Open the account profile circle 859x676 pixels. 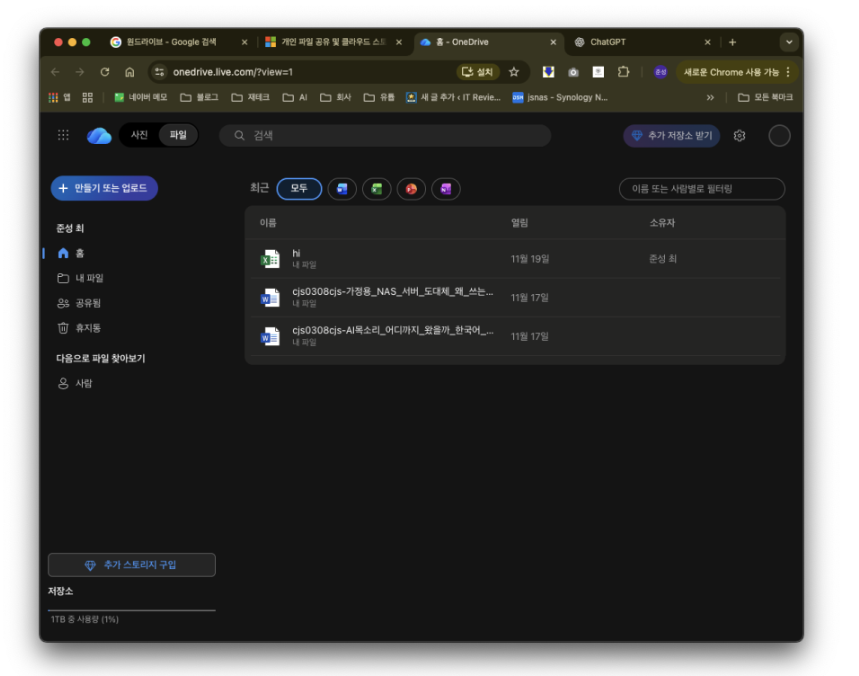click(779, 136)
